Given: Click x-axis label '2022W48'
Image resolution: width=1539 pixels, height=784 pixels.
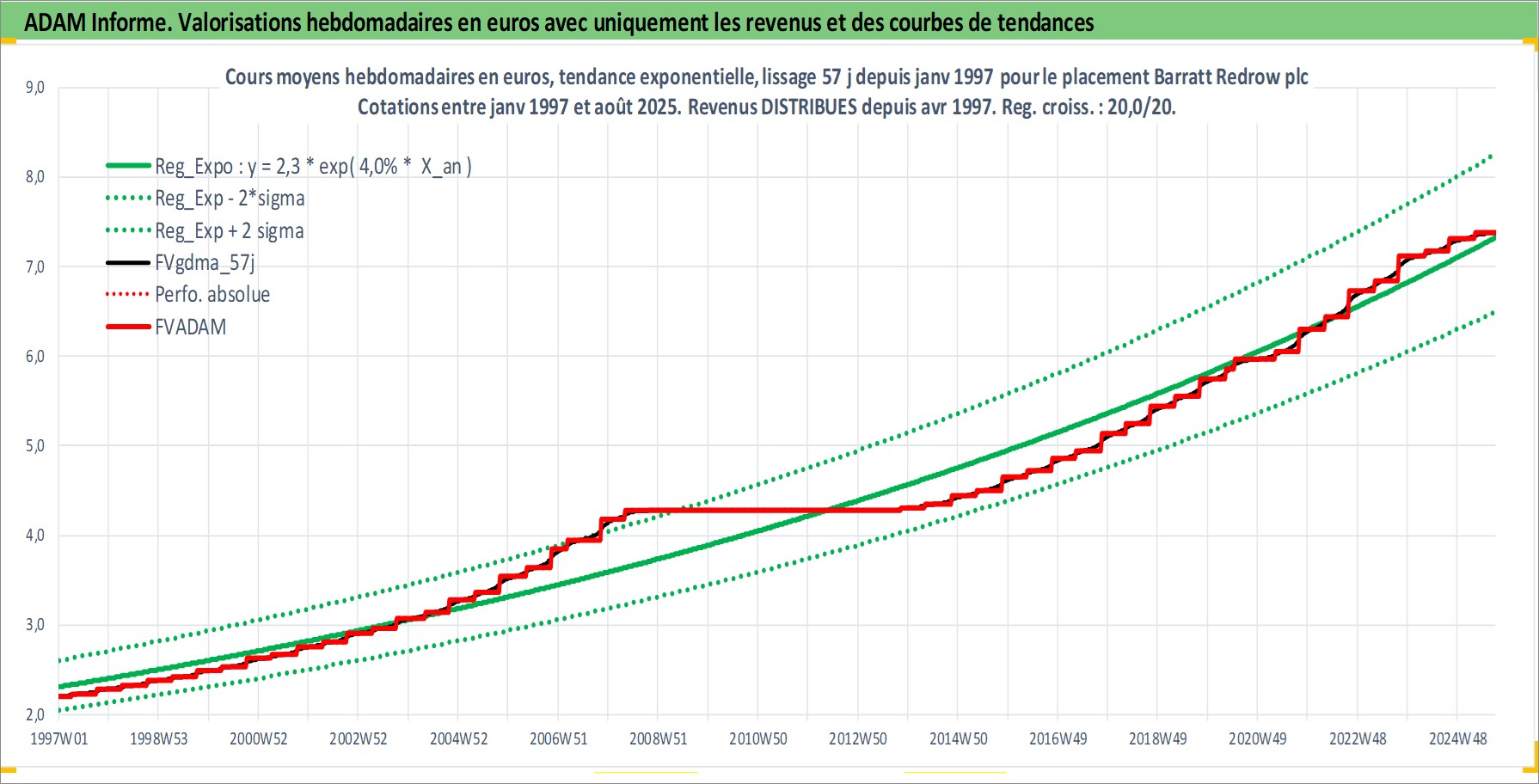Looking at the screenshot, I should pos(1358,738).
